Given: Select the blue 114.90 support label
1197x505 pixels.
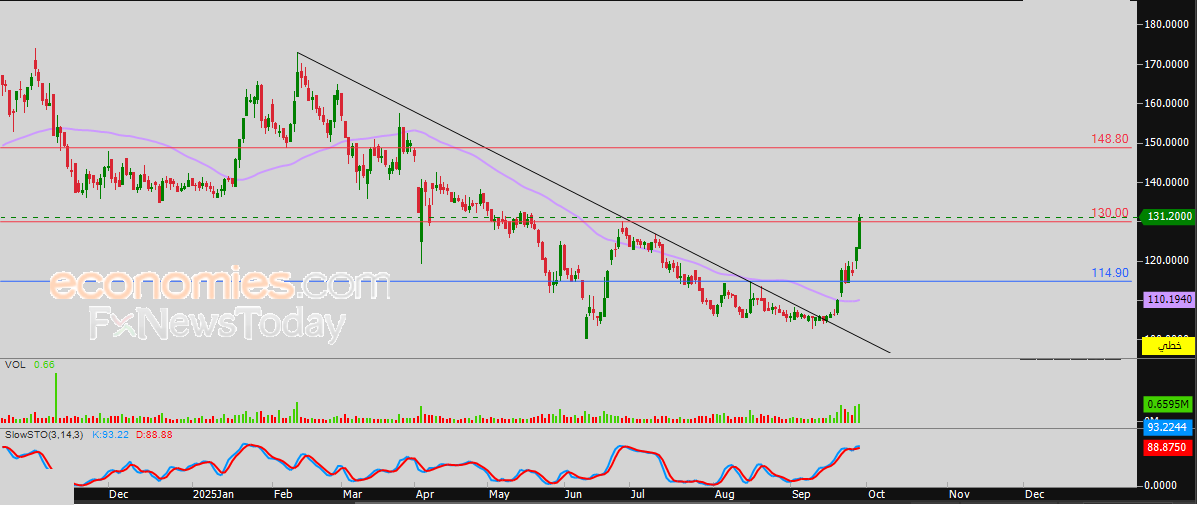Looking at the screenshot, I should (1111, 272).
